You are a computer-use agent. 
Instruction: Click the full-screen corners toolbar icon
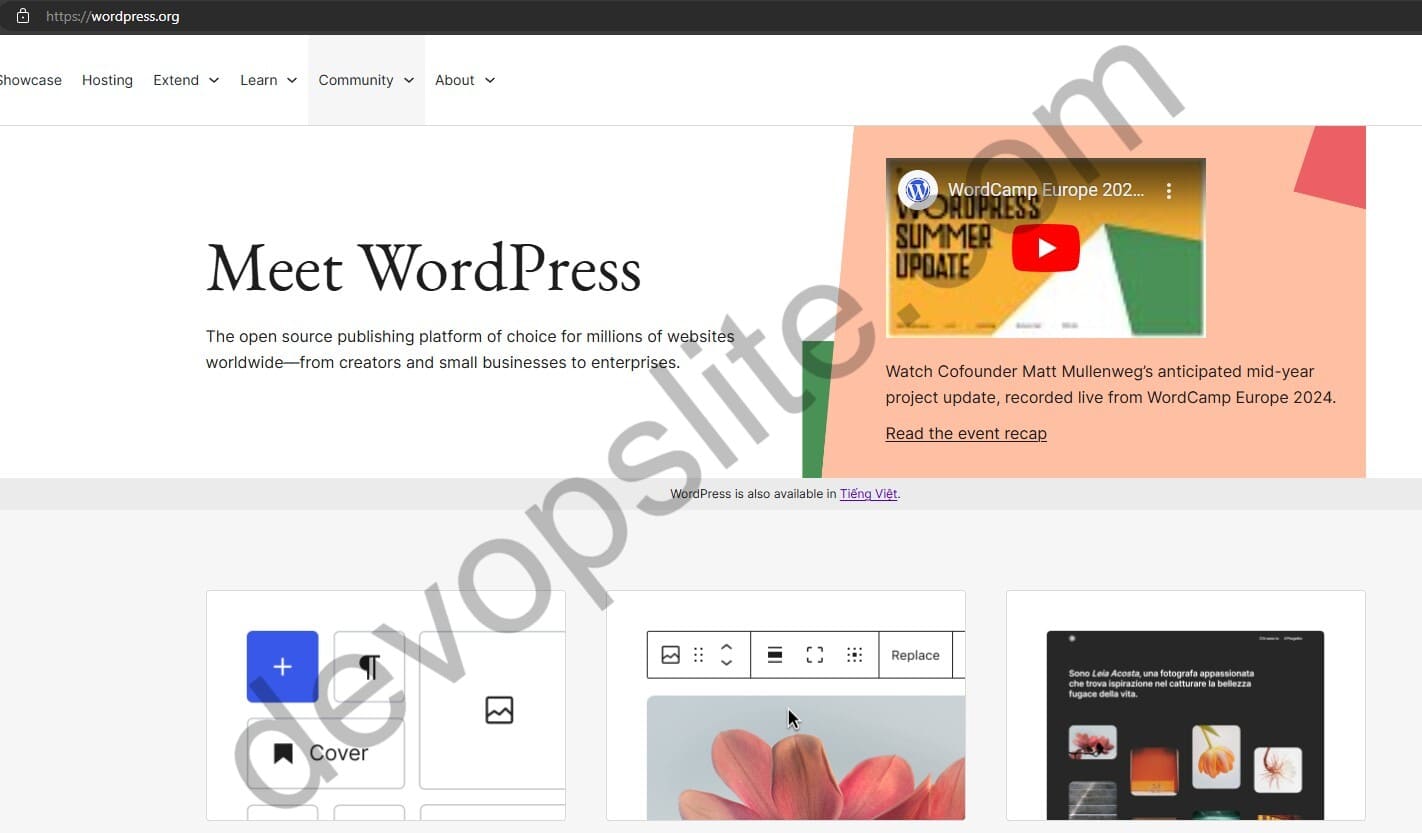pyautogui.click(x=815, y=655)
